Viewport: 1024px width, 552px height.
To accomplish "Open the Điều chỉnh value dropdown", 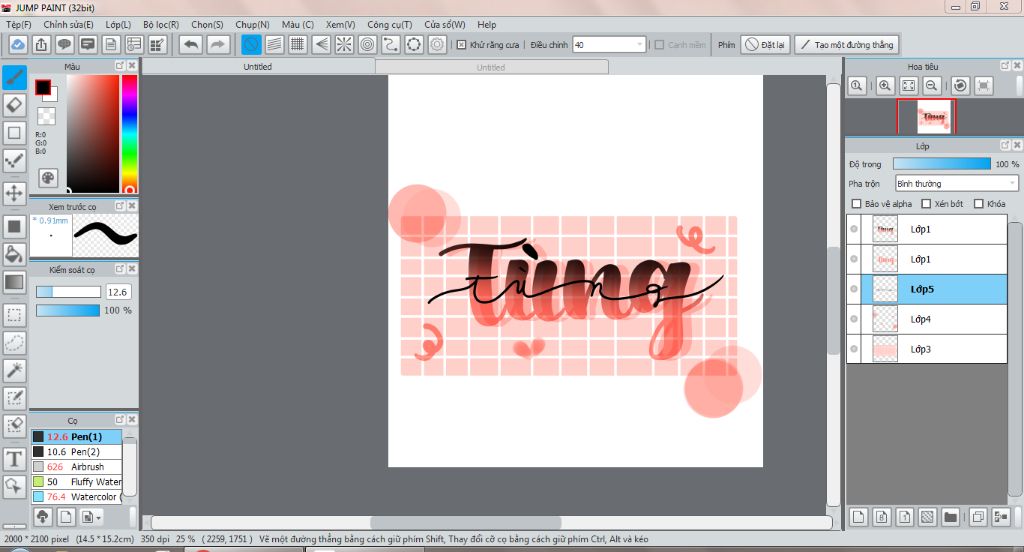I will tap(640, 44).
